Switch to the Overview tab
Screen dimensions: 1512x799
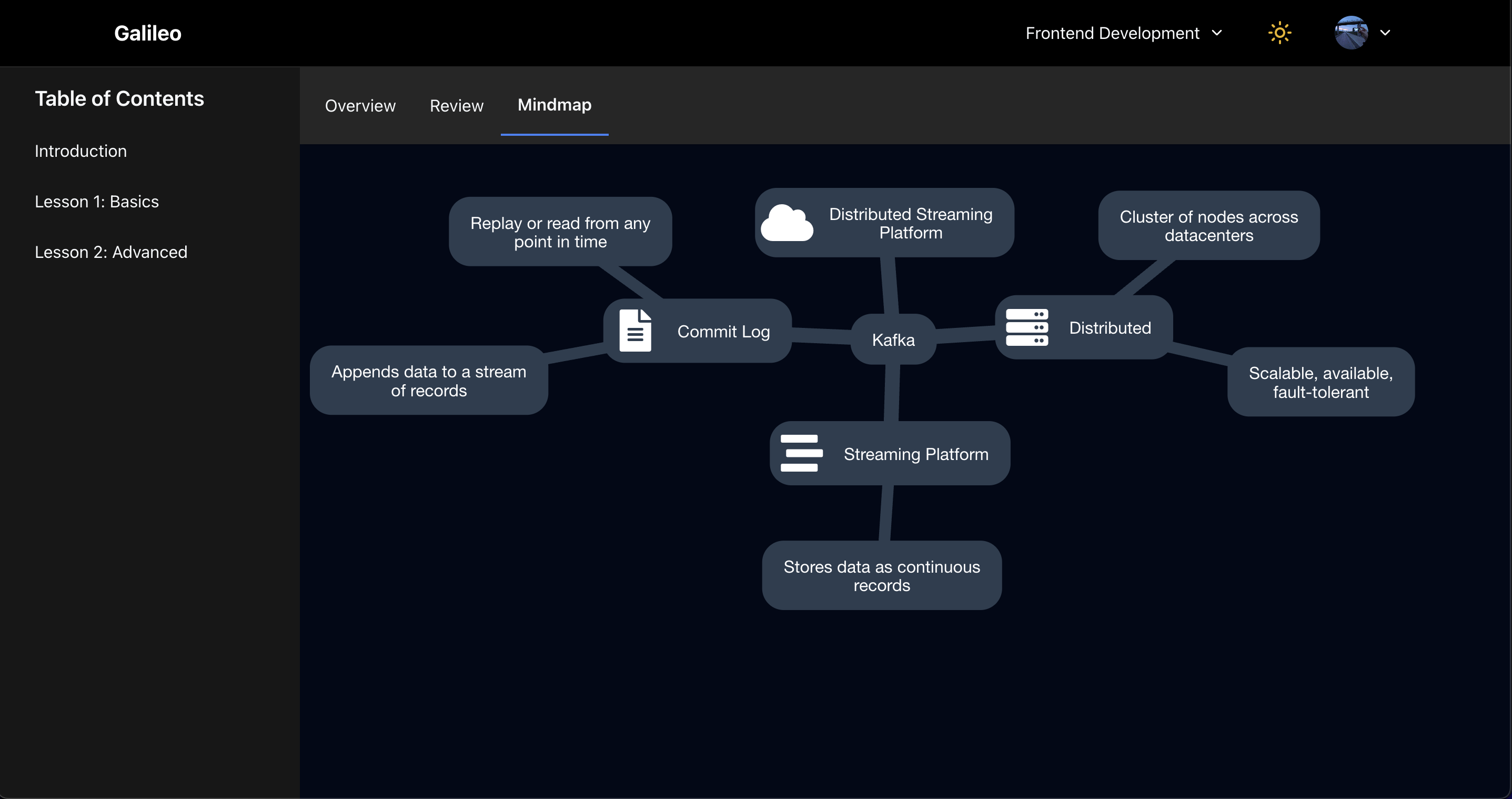tap(360, 106)
